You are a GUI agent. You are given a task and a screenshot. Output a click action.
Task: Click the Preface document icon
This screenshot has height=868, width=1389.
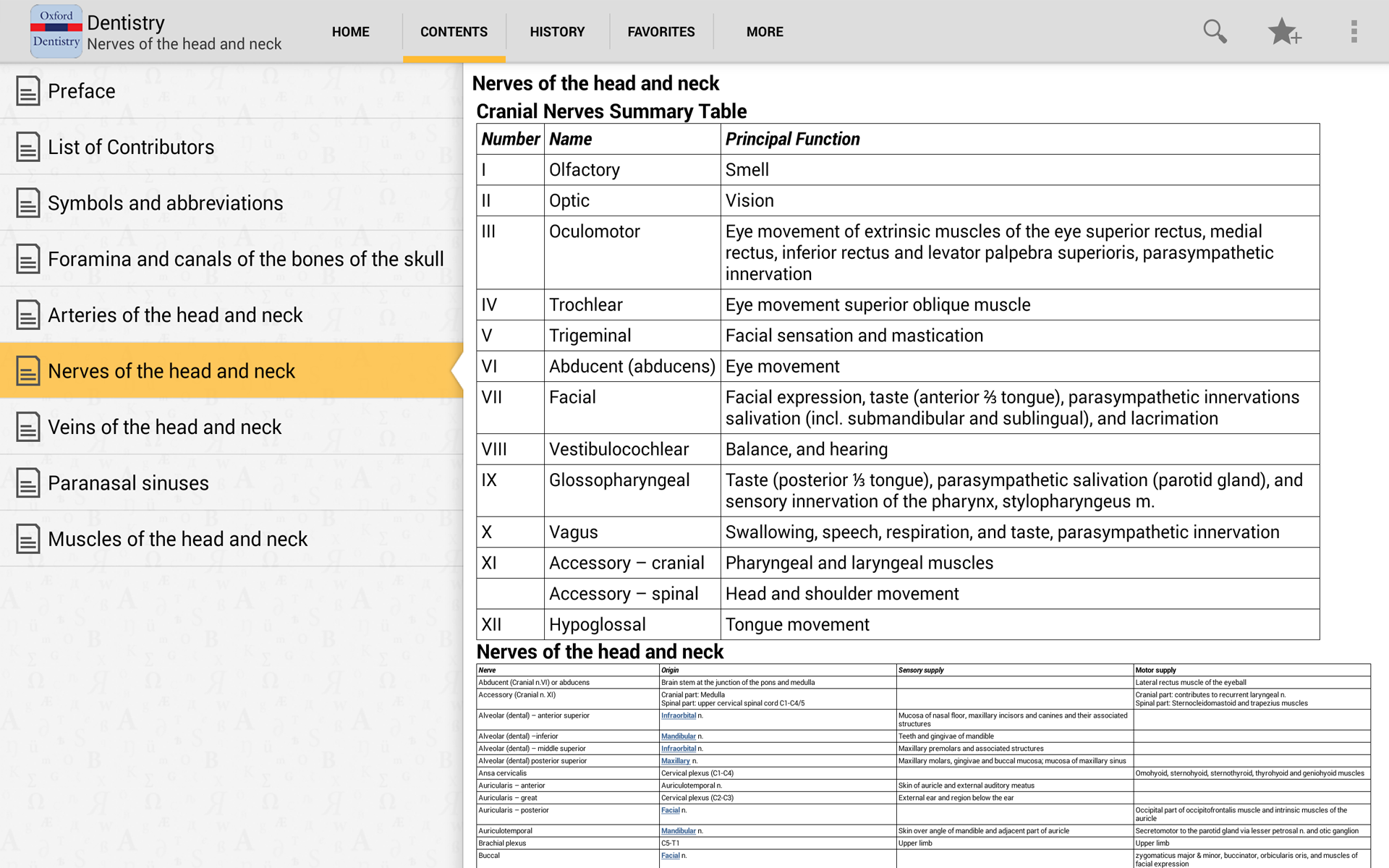pyautogui.click(x=27, y=91)
